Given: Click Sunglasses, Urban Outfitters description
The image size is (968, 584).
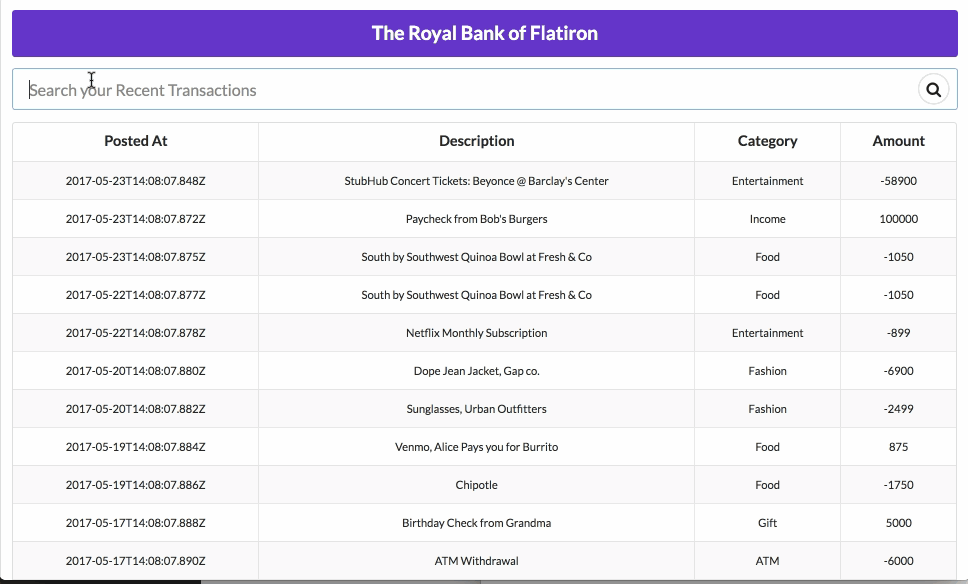Looking at the screenshot, I should (476, 409).
